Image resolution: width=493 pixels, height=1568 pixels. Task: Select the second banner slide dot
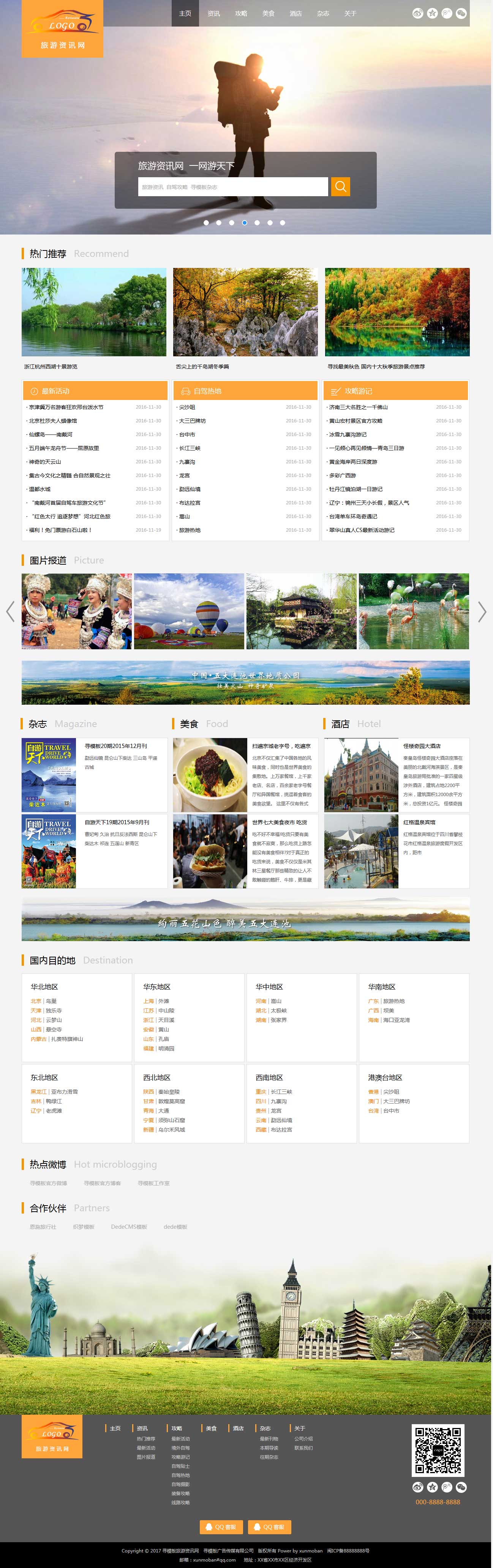pos(219,223)
